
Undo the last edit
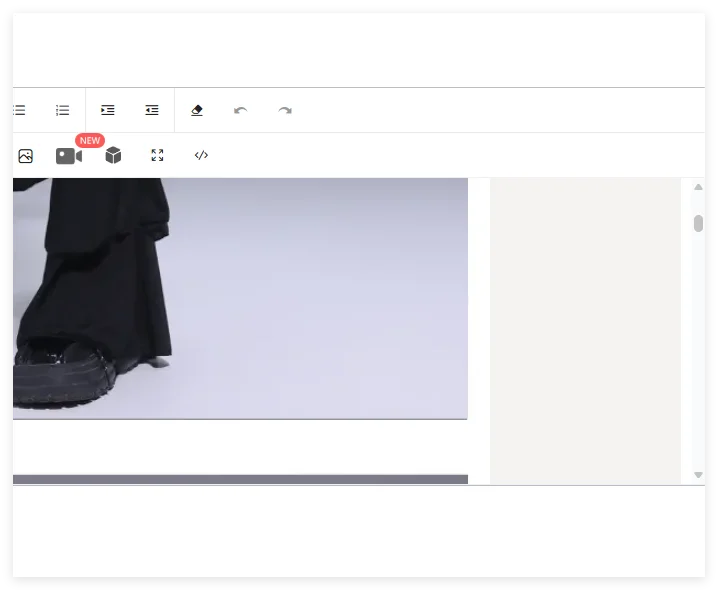pyautogui.click(x=240, y=110)
